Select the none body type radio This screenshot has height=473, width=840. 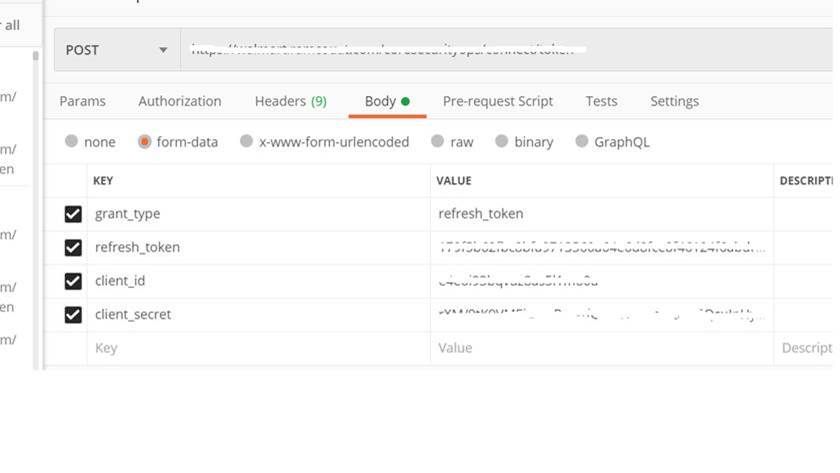71,142
